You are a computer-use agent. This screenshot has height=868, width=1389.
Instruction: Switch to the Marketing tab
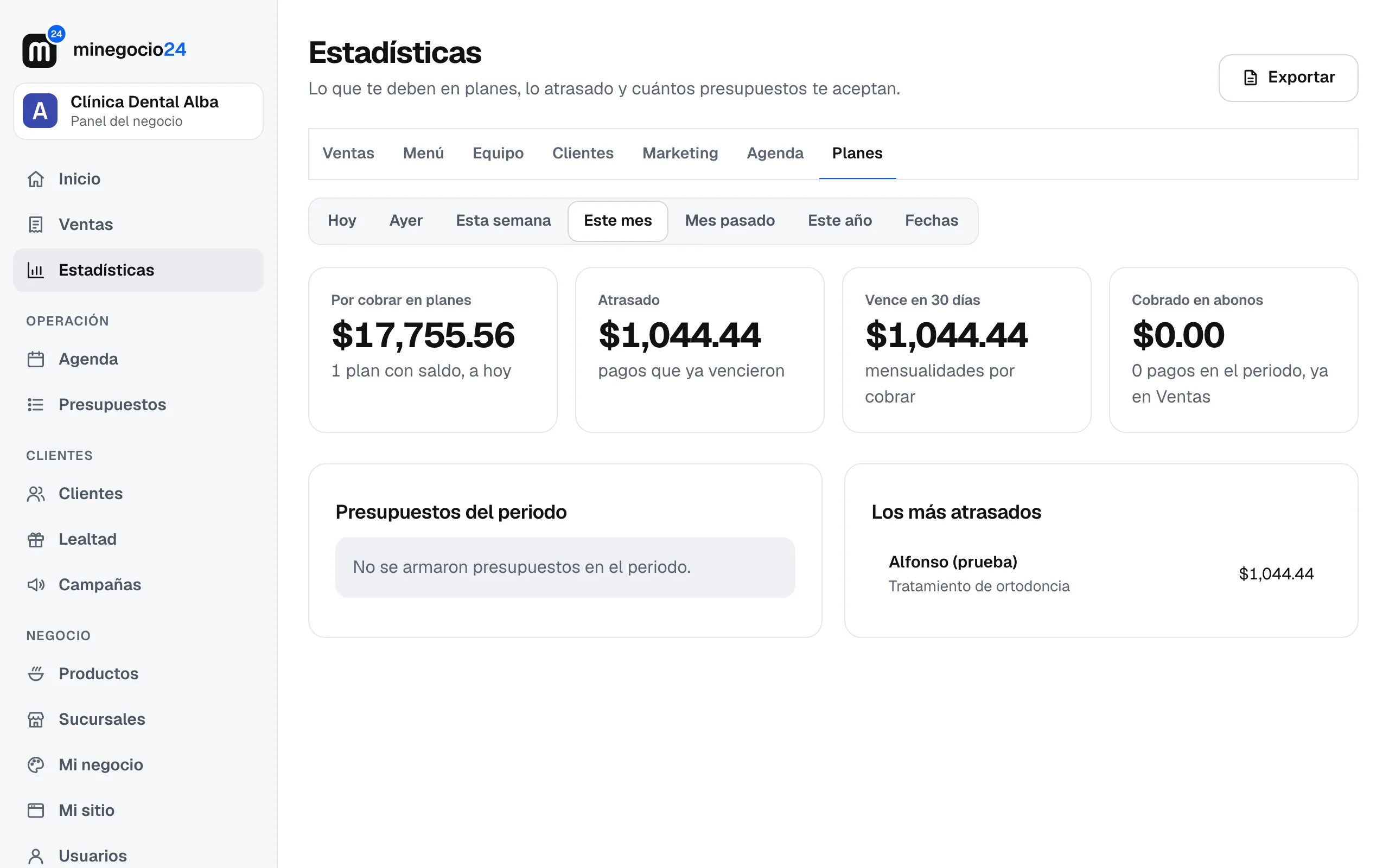[x=679, y=154]
